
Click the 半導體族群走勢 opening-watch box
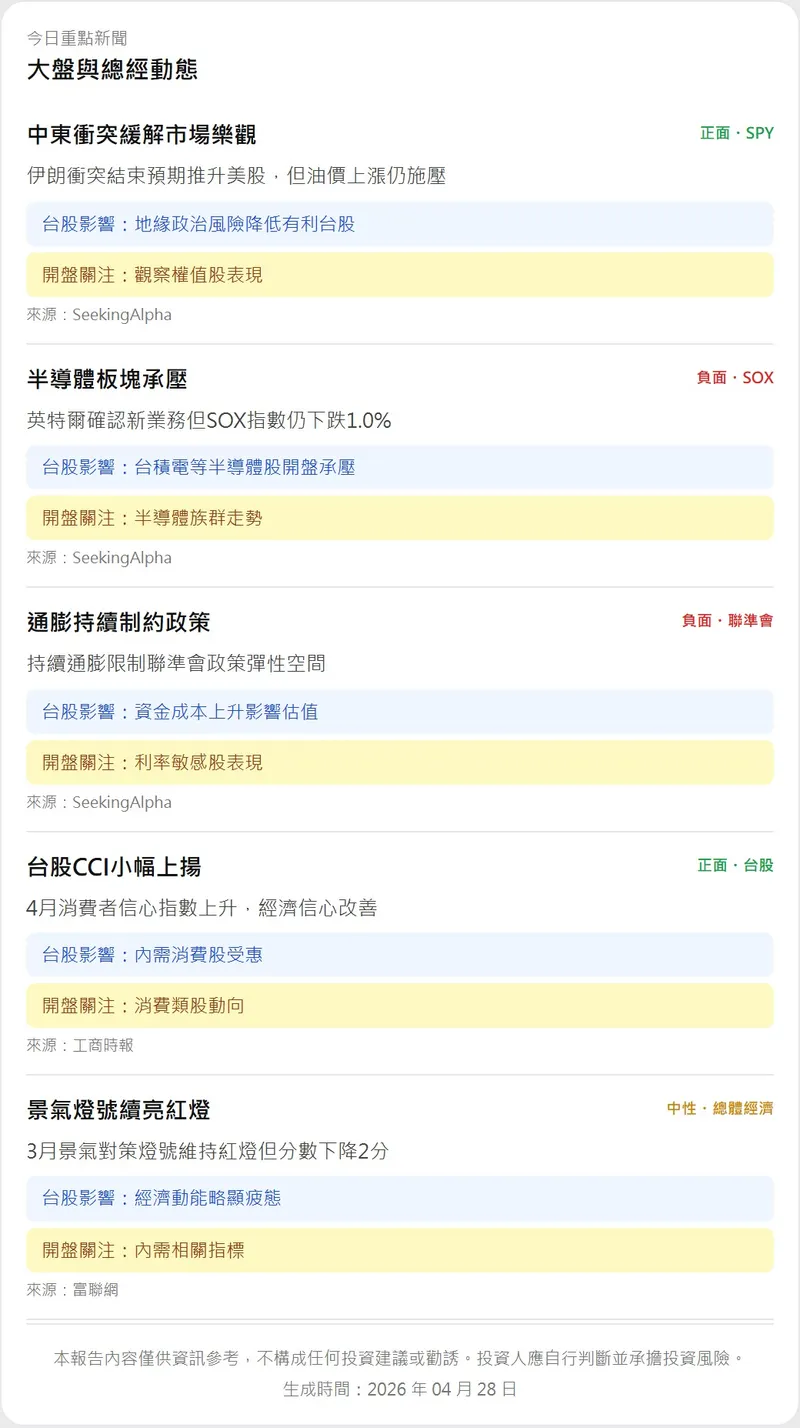[399, 518]
